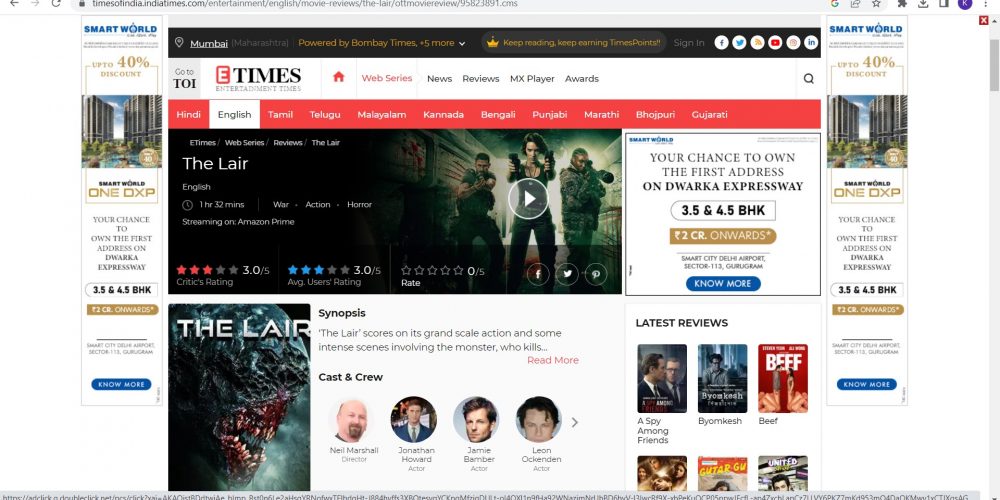Open the browser side panel icon

point(944,3)
